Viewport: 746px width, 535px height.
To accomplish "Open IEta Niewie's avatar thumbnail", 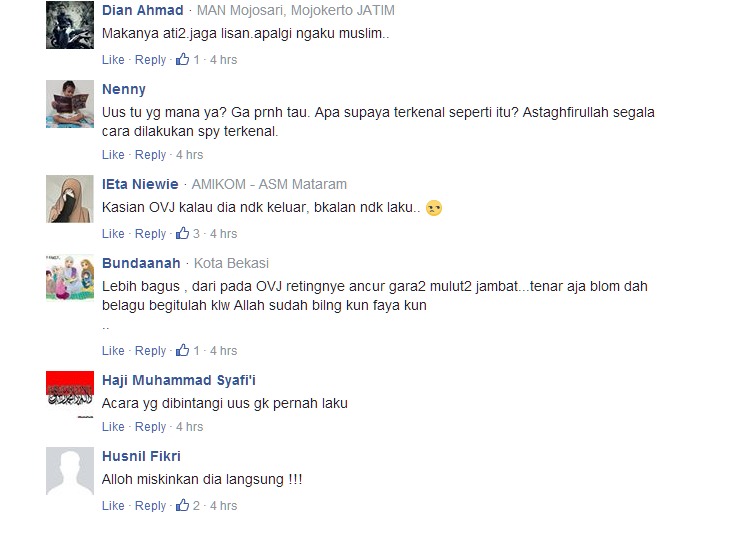I will point(70,199).
